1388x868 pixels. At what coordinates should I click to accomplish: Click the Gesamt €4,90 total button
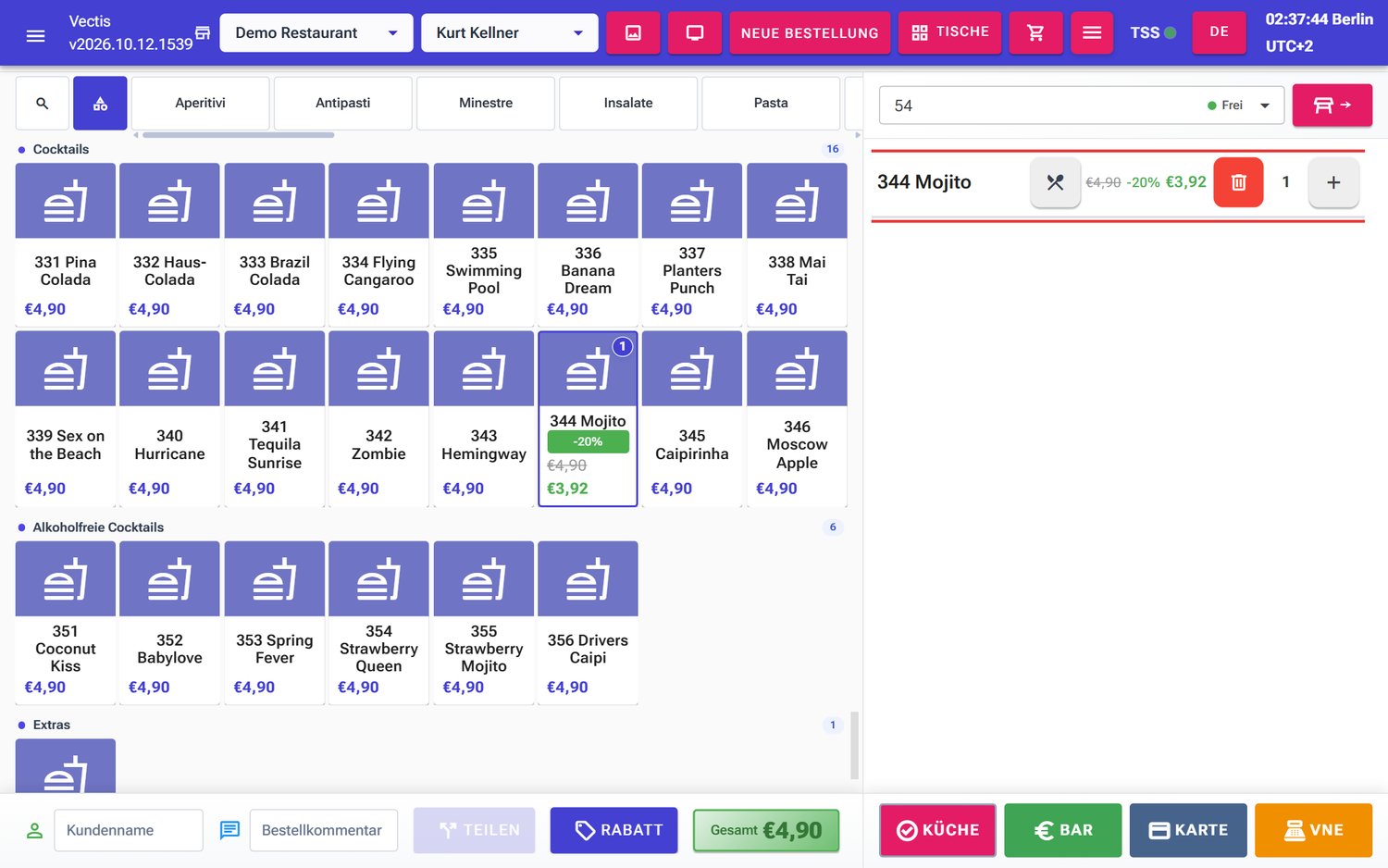[766, 830]
